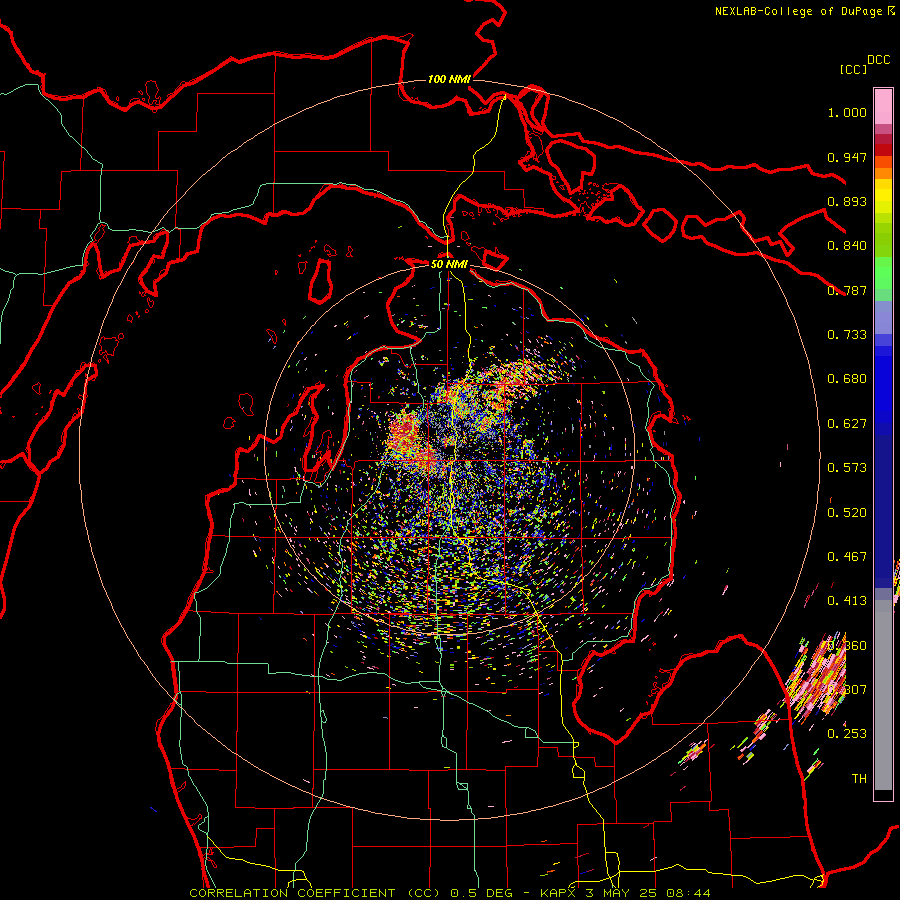This screenshot has height=900, width=900.
Task: Click the 0.253 scale value
Action: (x=847, y=734)
